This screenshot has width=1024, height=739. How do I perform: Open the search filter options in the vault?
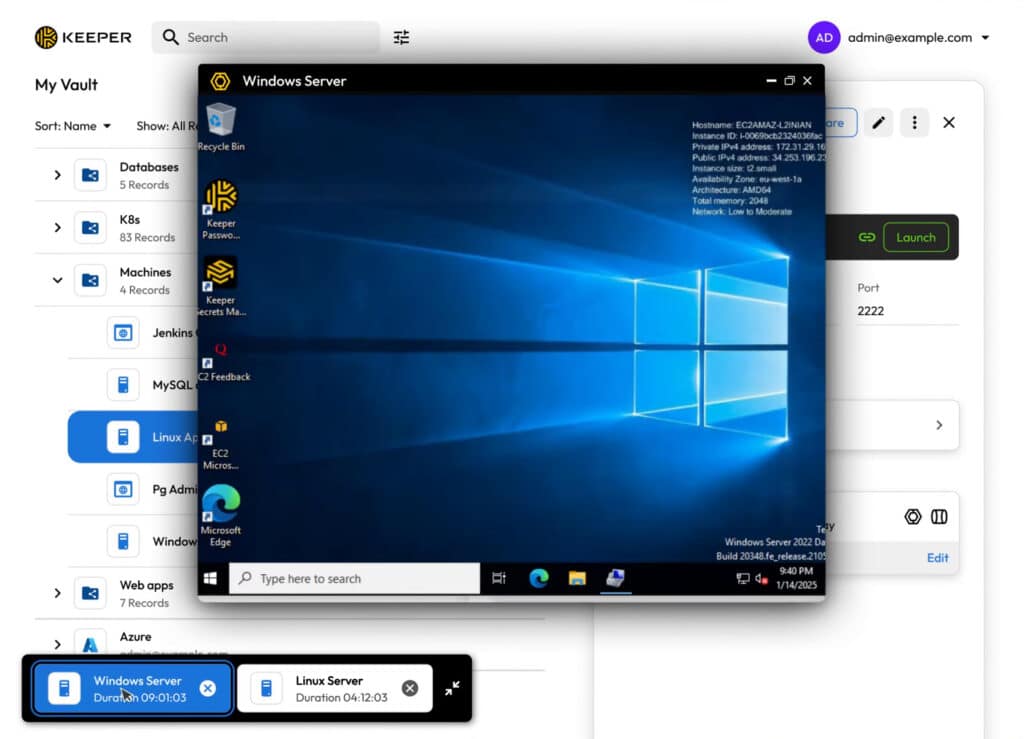click(x=401, y=37)
